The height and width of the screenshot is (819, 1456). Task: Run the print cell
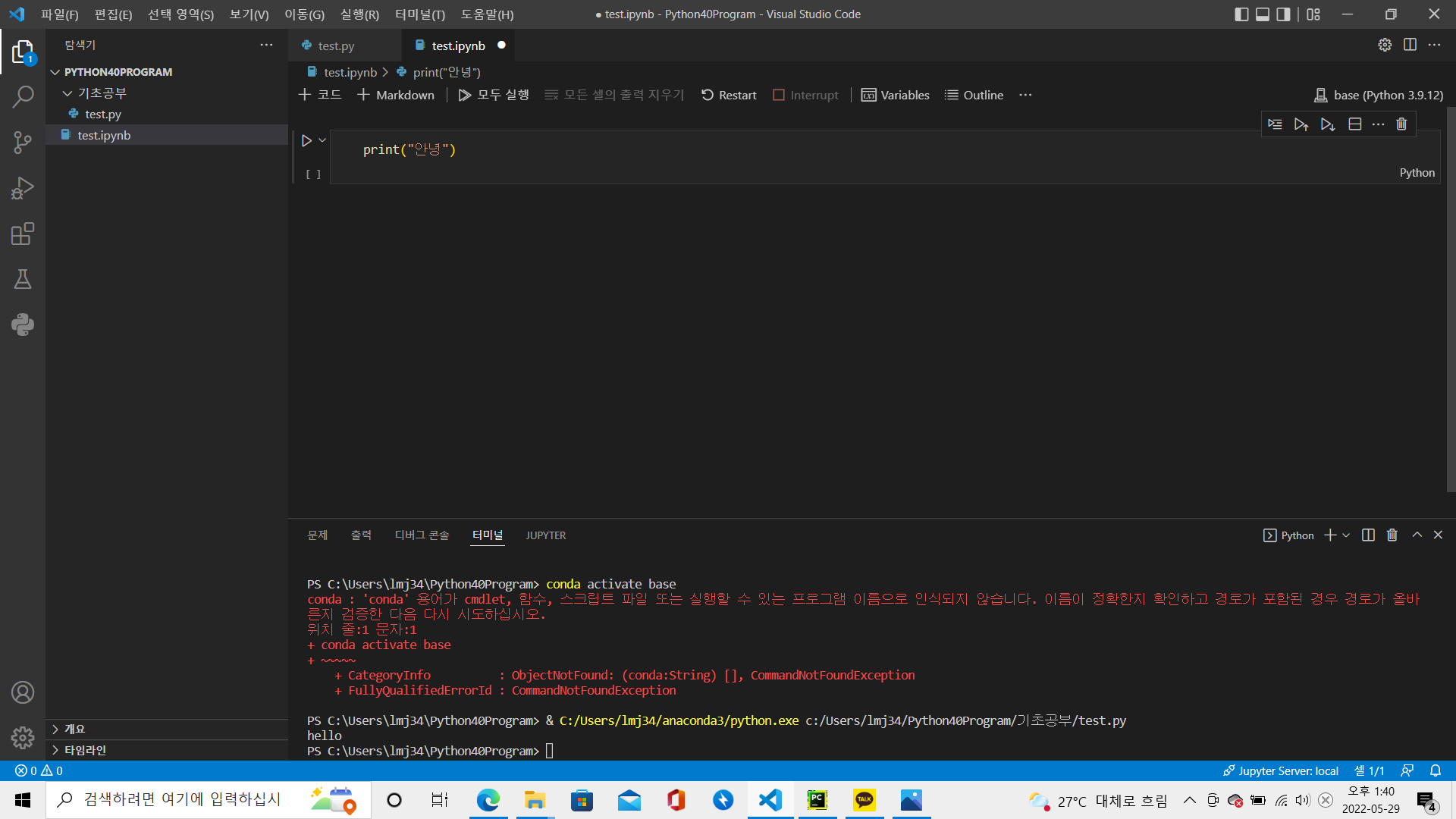[306, 141]
